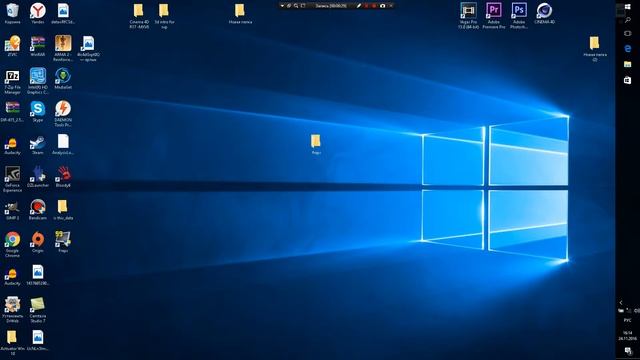Open Camtasia Studio 7

pos(38,310)
